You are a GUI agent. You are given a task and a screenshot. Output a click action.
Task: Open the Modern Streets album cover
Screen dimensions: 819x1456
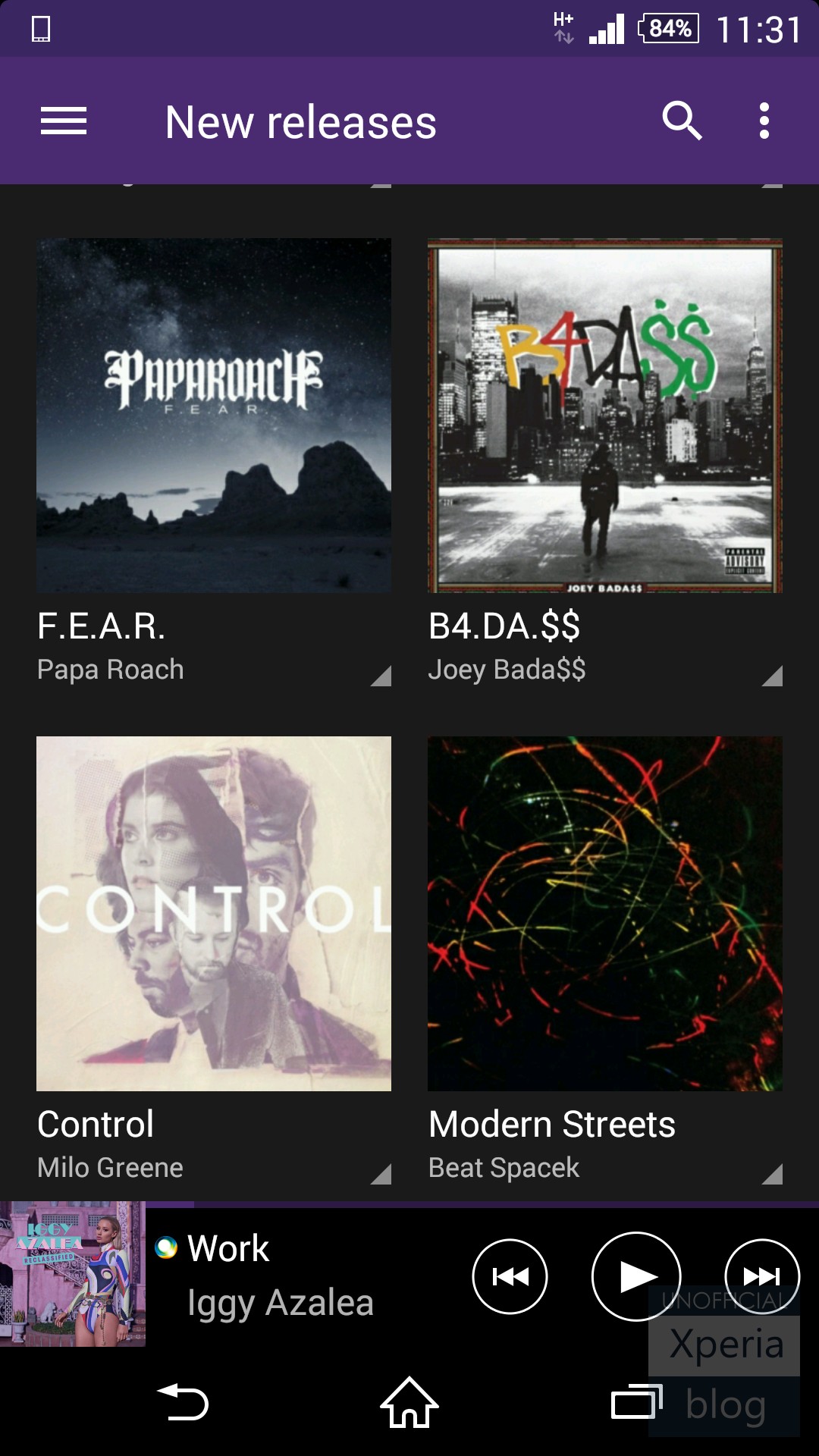coord(605,914)
